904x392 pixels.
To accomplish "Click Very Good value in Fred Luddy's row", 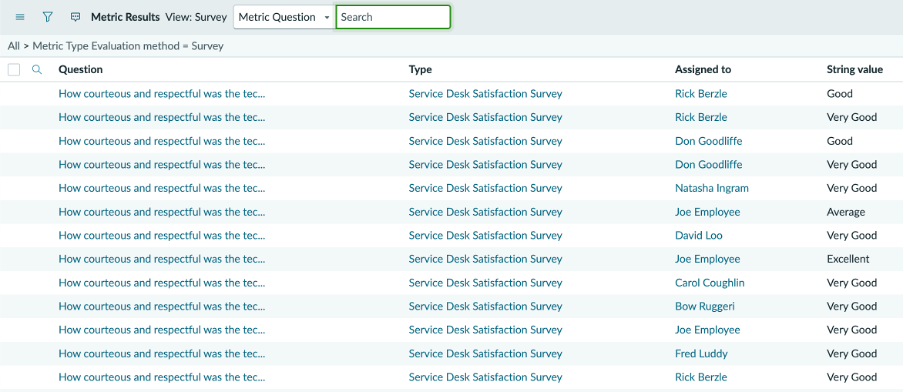I will coord(852,353).
